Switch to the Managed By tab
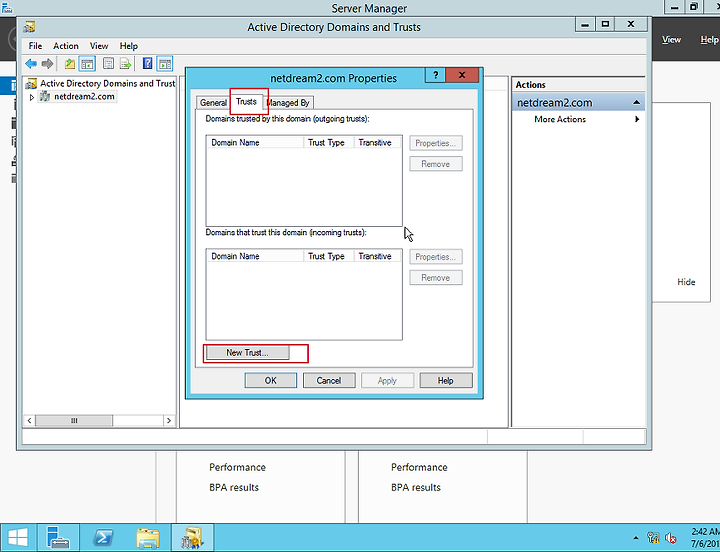The height and width of the screenshot is (552, 720). click(x=288, y=102)
